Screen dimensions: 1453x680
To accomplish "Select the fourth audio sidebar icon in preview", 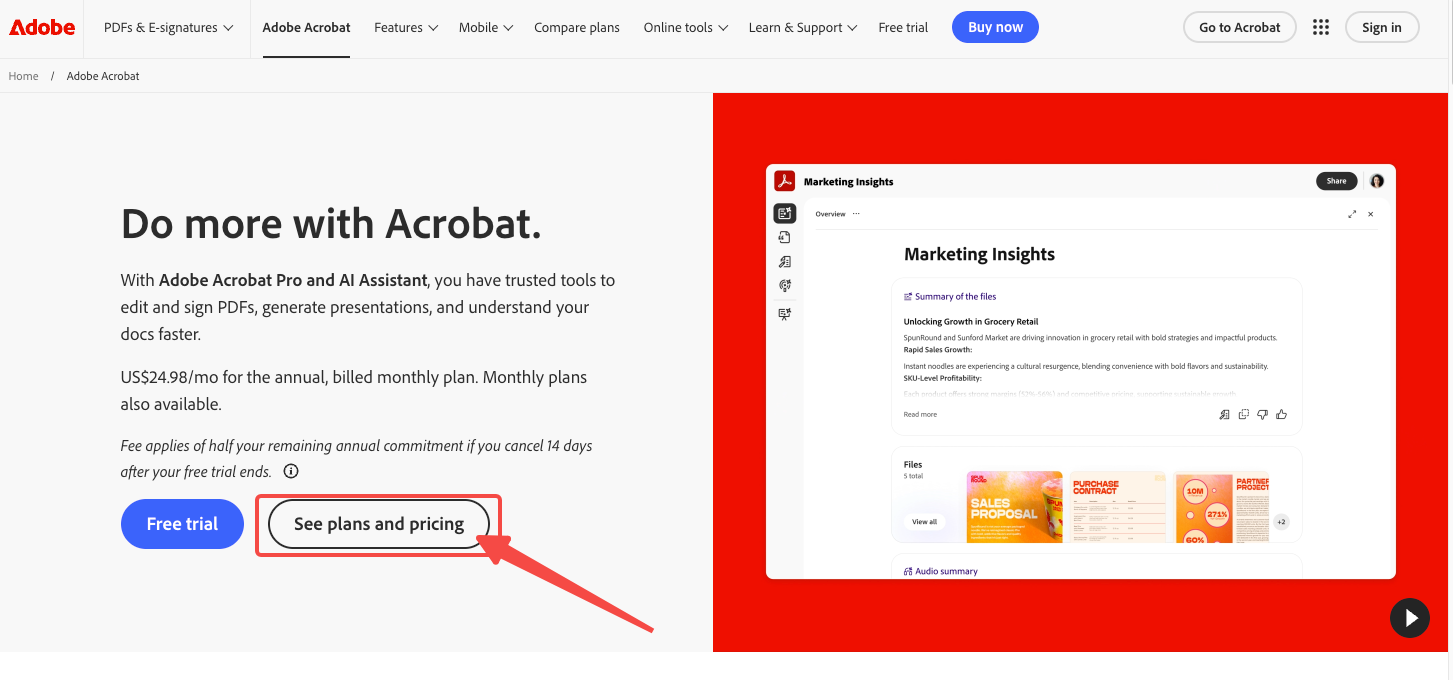I will [785, 286].
